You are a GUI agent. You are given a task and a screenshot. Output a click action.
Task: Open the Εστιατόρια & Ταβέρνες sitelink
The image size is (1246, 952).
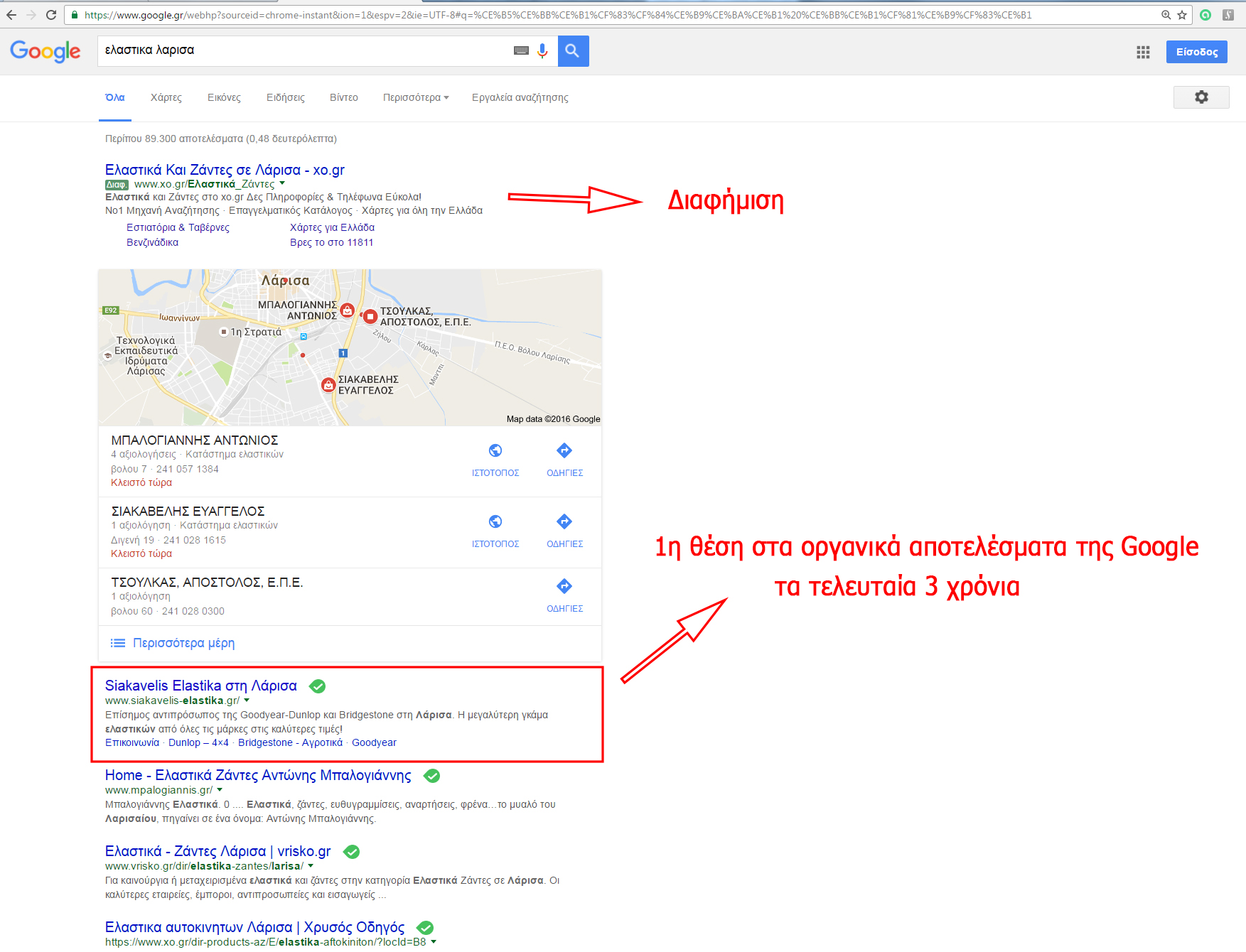point(178,227)
